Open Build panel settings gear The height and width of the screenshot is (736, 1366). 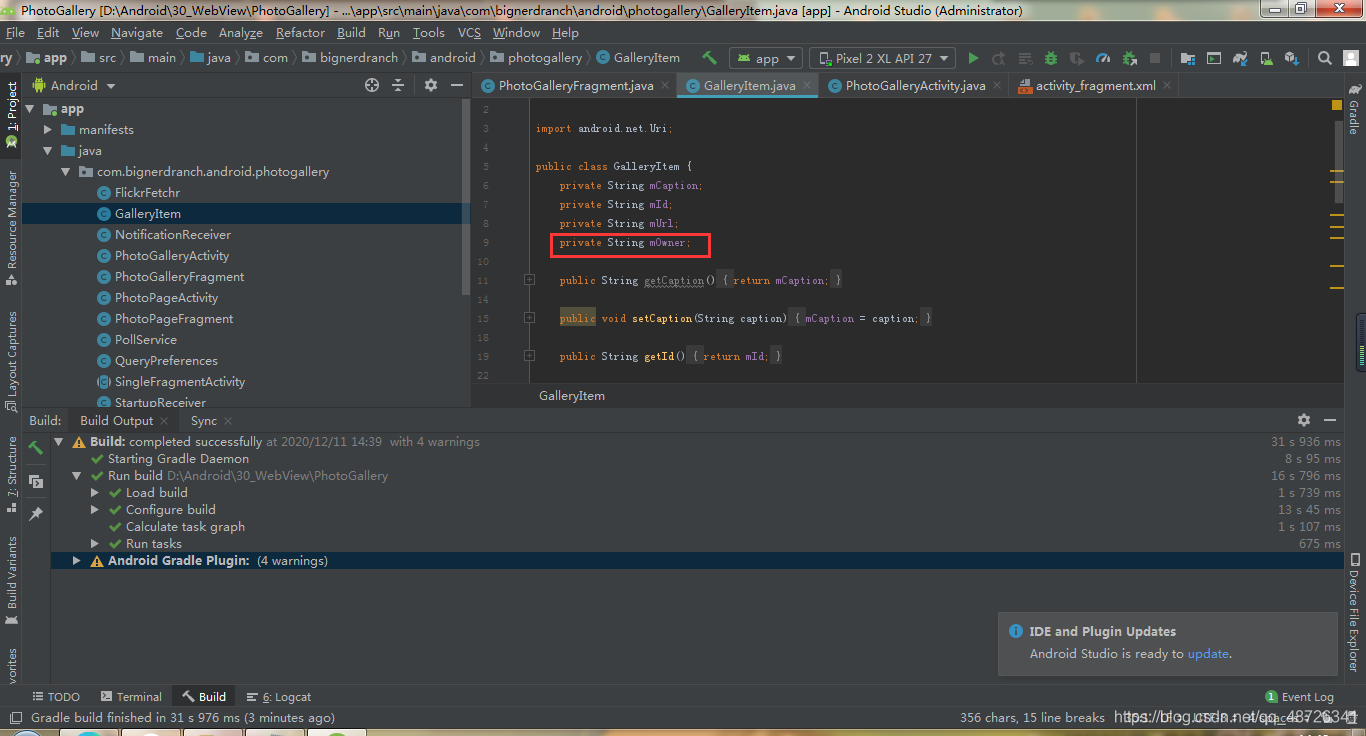click(x=1303, y=420)
